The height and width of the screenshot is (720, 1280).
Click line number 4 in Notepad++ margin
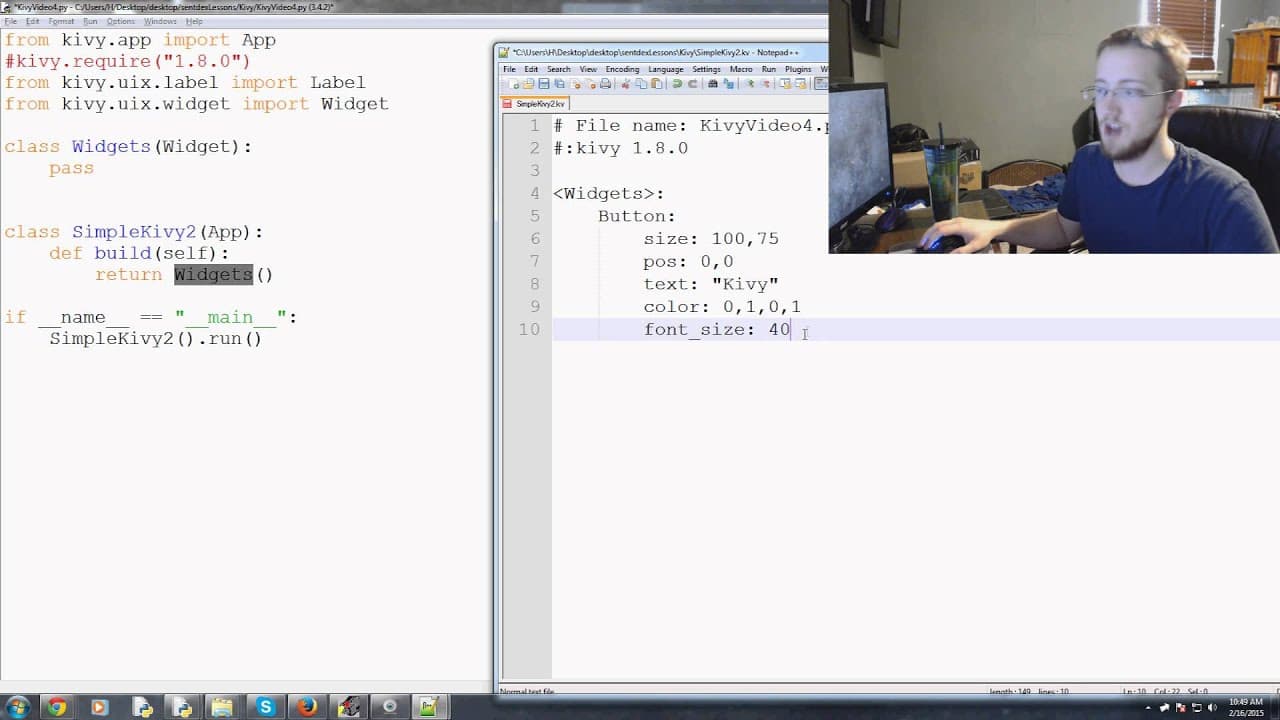pyautogui.click(x=534, y=193)
